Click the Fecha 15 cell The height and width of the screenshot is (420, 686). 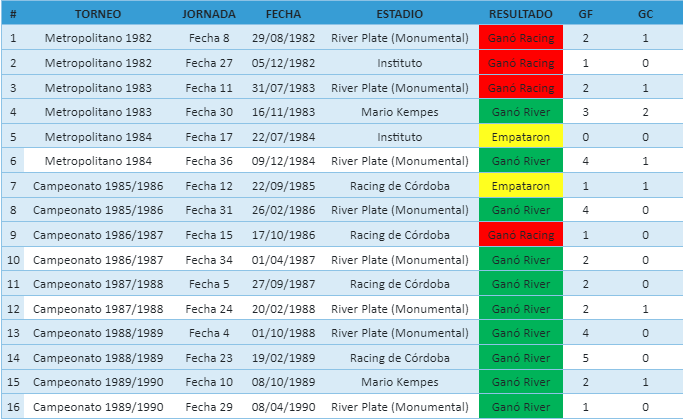click(x=209, y=235)
